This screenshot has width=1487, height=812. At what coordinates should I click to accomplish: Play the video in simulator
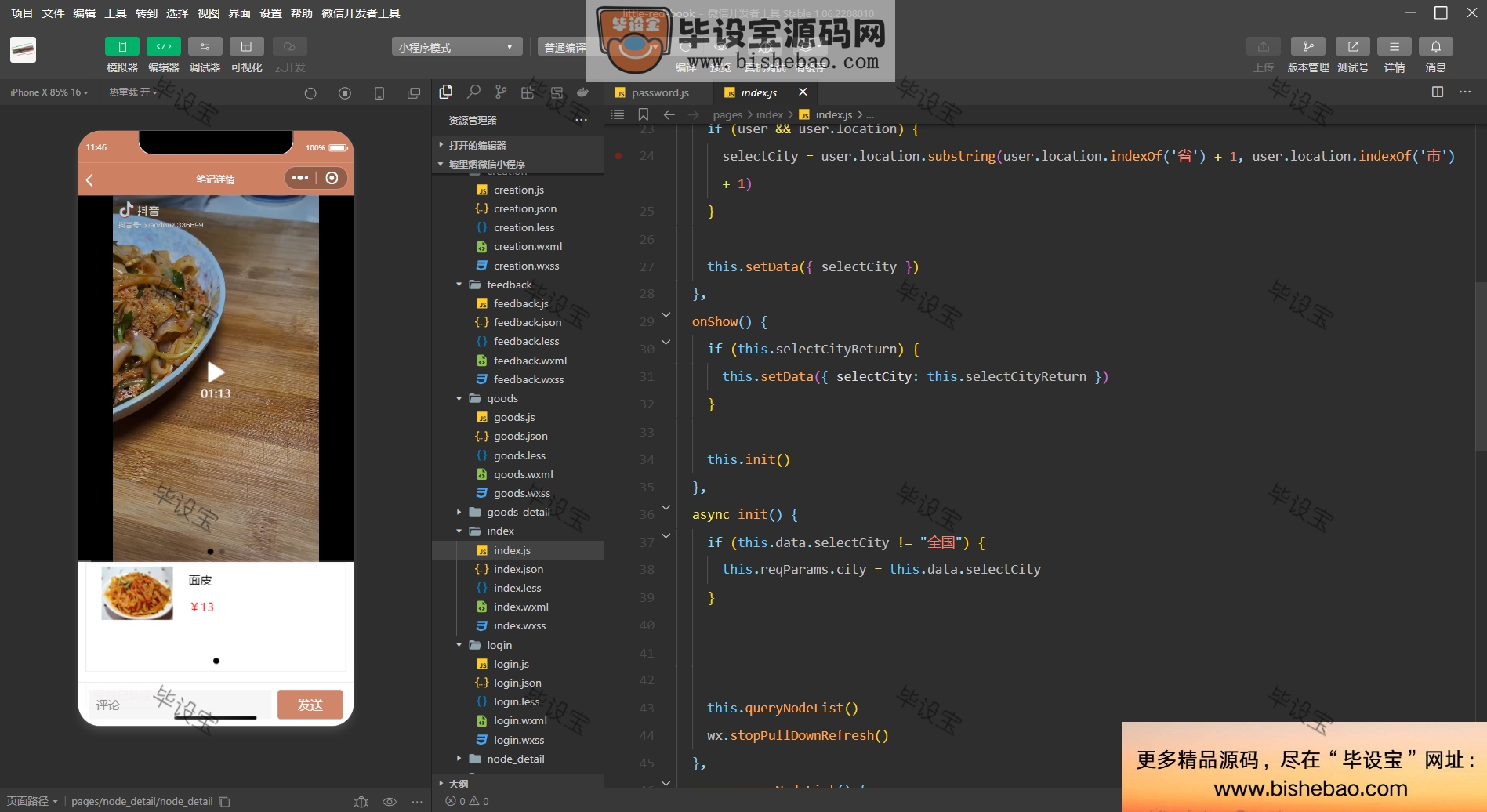[x=216, y=372]
